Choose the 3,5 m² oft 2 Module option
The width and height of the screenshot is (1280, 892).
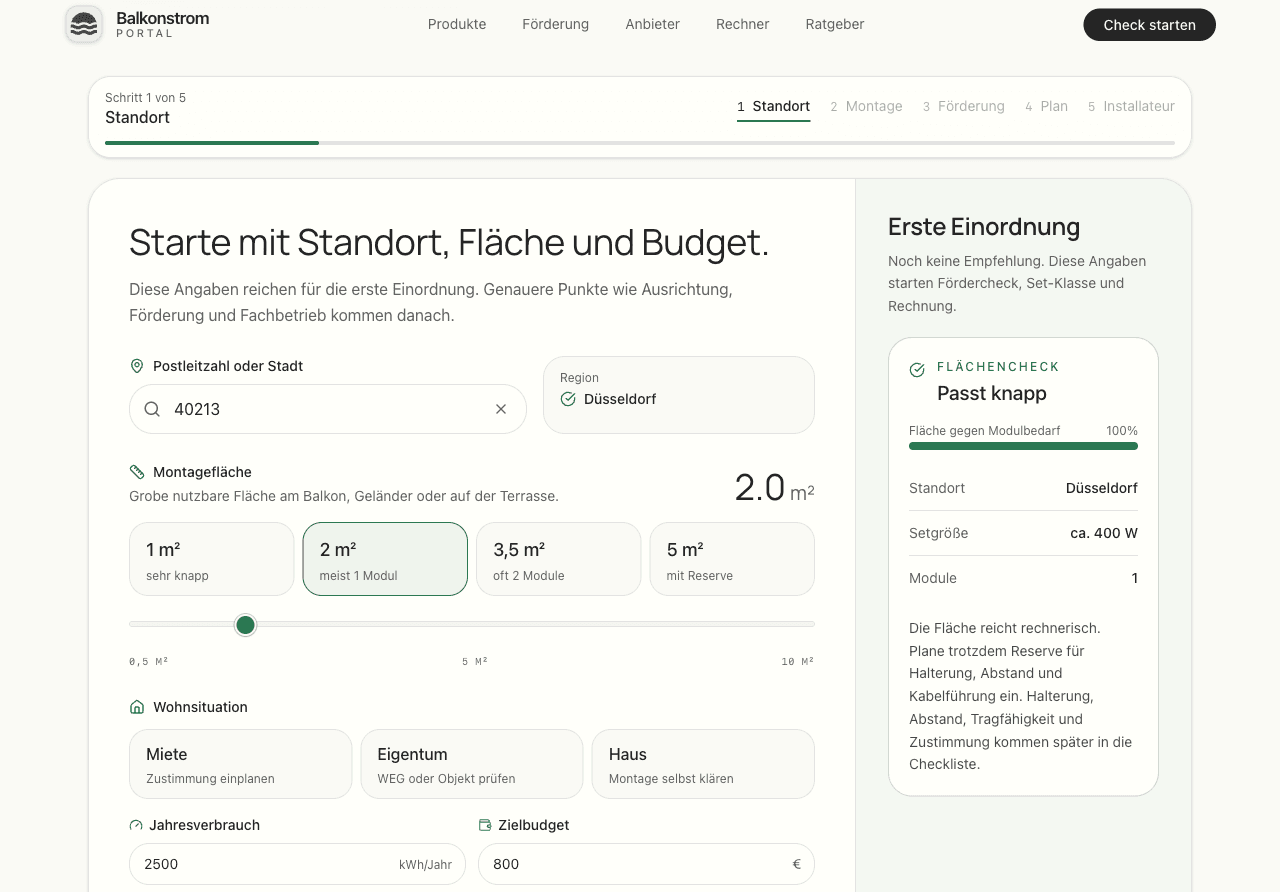click(x=558, y=559)
